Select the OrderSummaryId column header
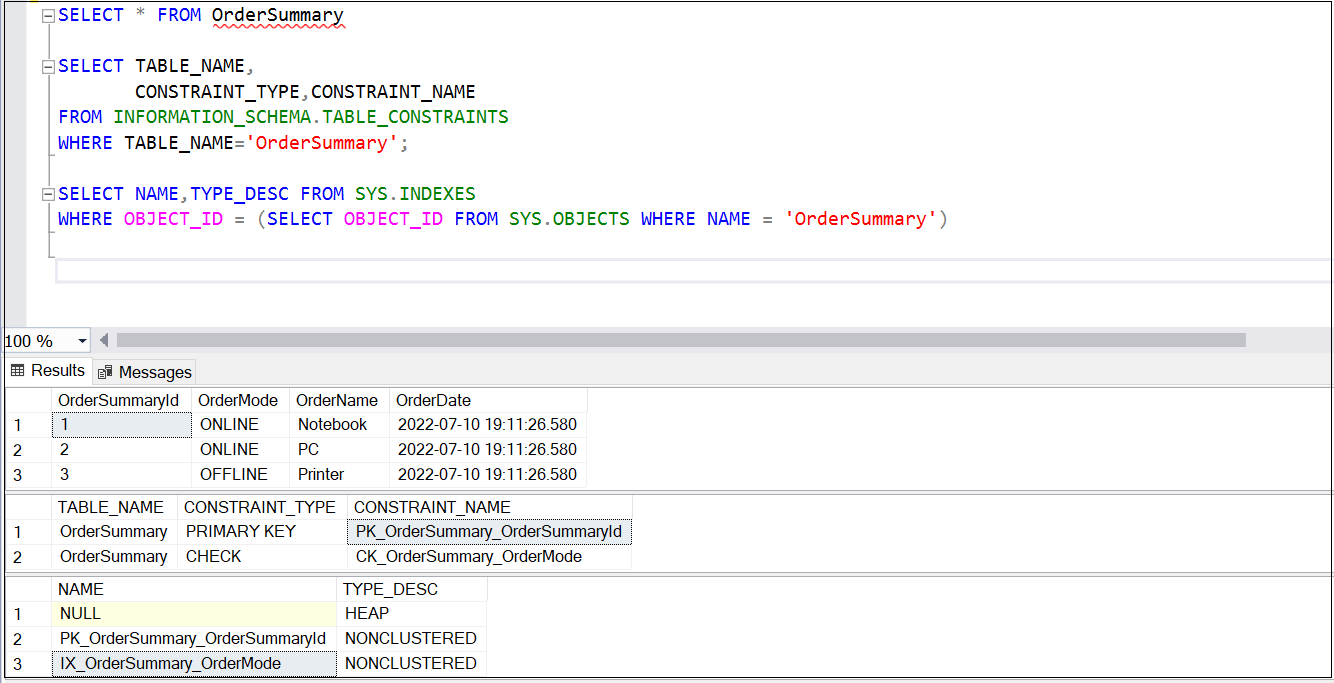This screenshot has height=683, width=1334. point(120,400)
